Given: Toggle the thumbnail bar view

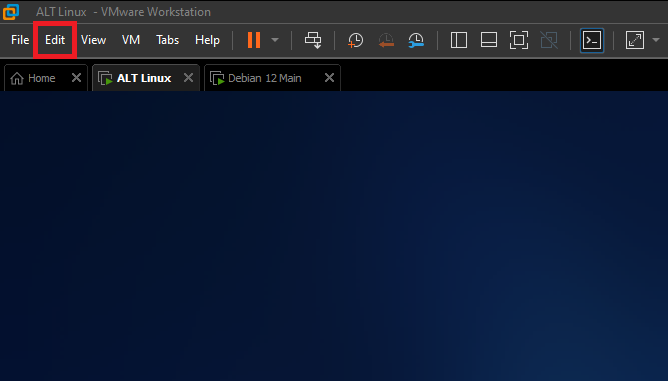Looking at the screenshot, I should pos(489,40).
